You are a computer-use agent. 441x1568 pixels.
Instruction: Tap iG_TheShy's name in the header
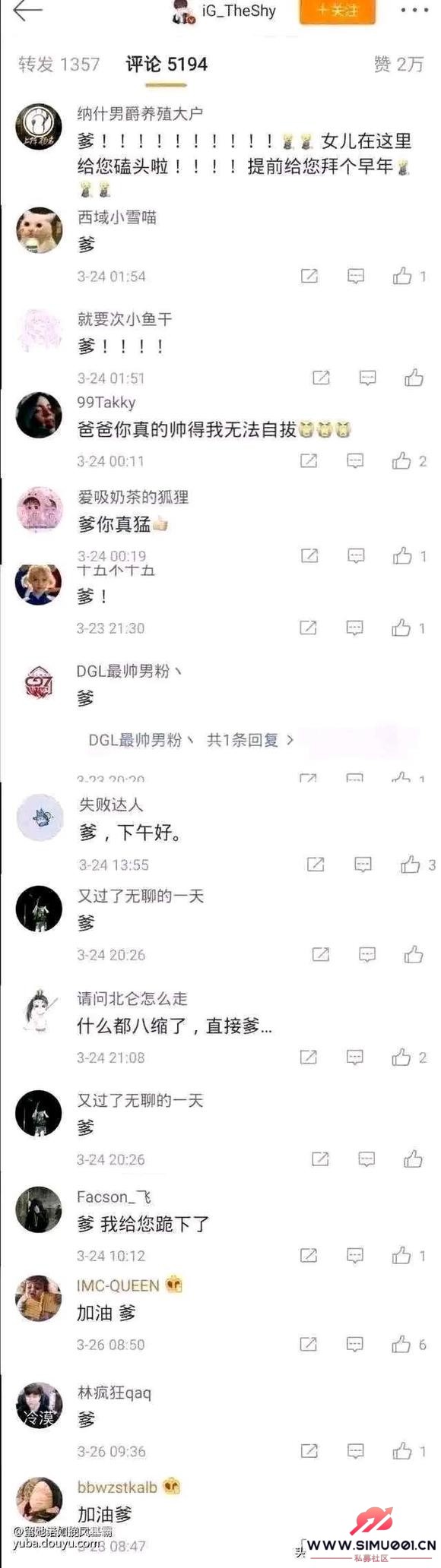[239, 11]
